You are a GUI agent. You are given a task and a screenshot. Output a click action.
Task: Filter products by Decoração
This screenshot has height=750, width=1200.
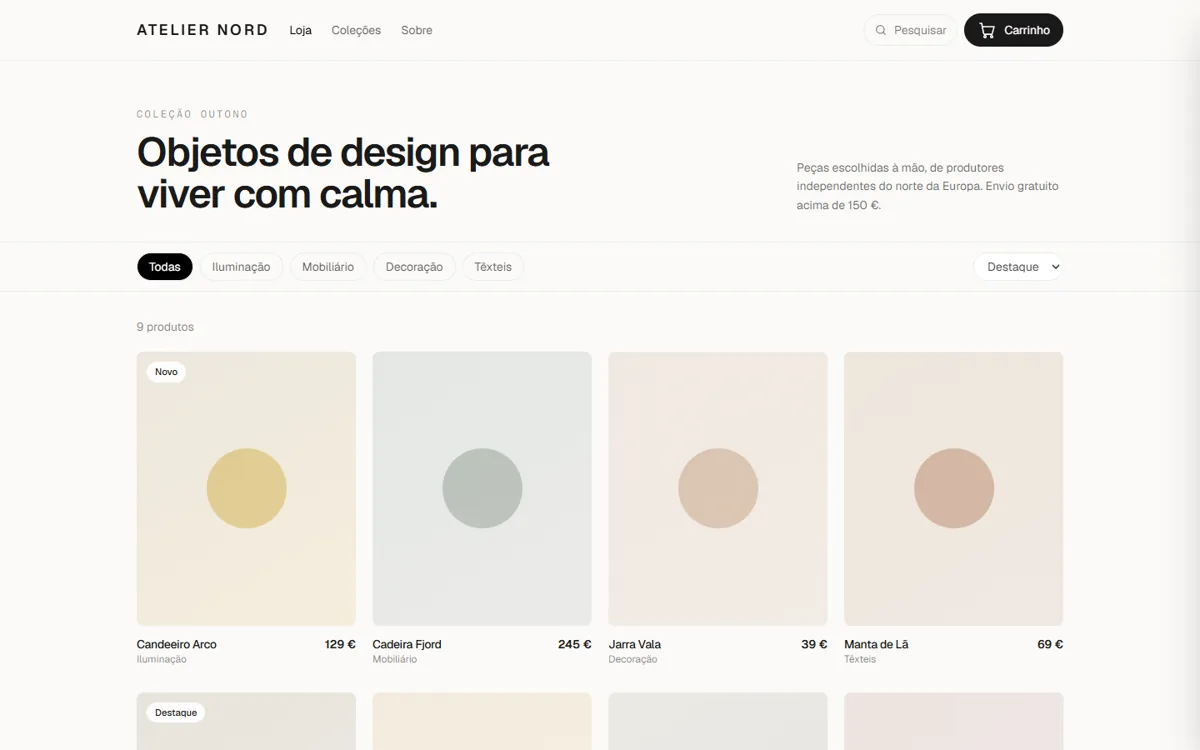414,267
